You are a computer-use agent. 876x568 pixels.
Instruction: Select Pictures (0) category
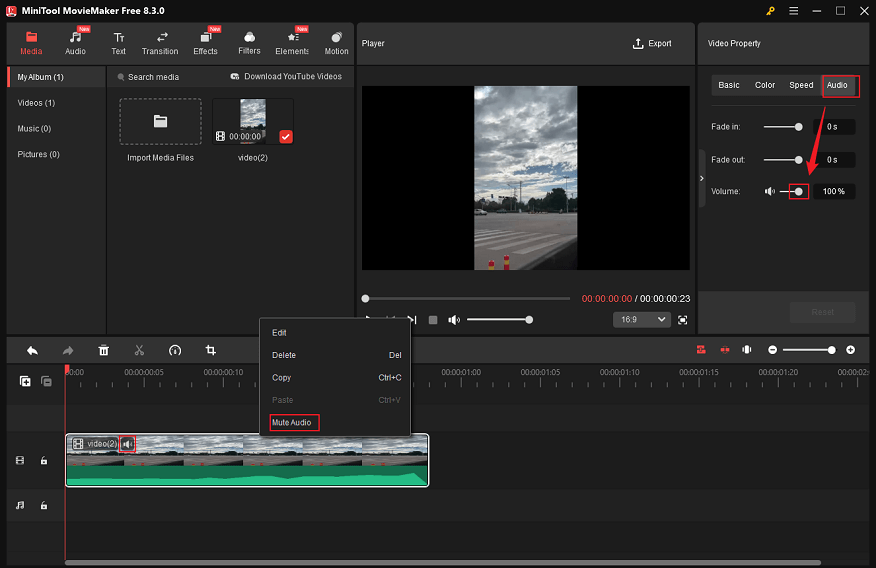click(39, 154)
